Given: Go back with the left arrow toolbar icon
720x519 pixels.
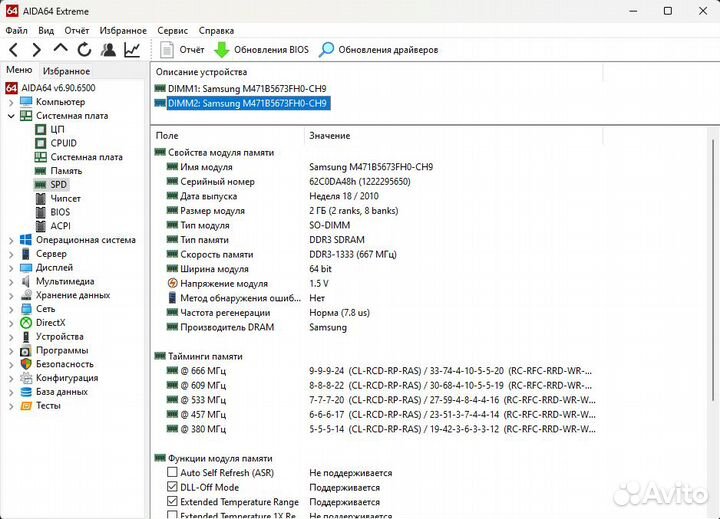Looking at the screenshot, I should pos(14,50).
